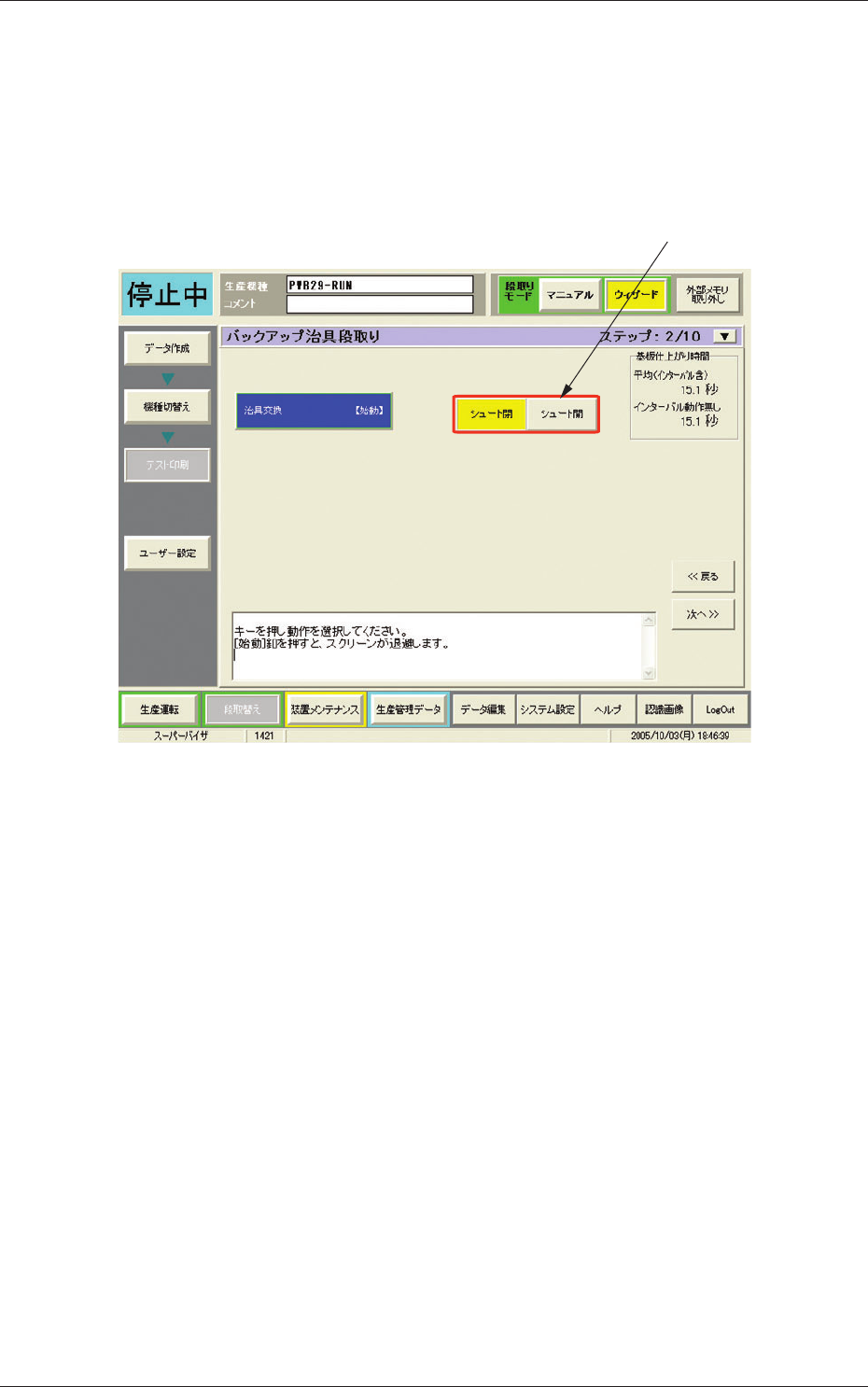Click the 外部メモリ取り外し button
The height and width of the screenshot is (1387, 868).
(707, 295)
